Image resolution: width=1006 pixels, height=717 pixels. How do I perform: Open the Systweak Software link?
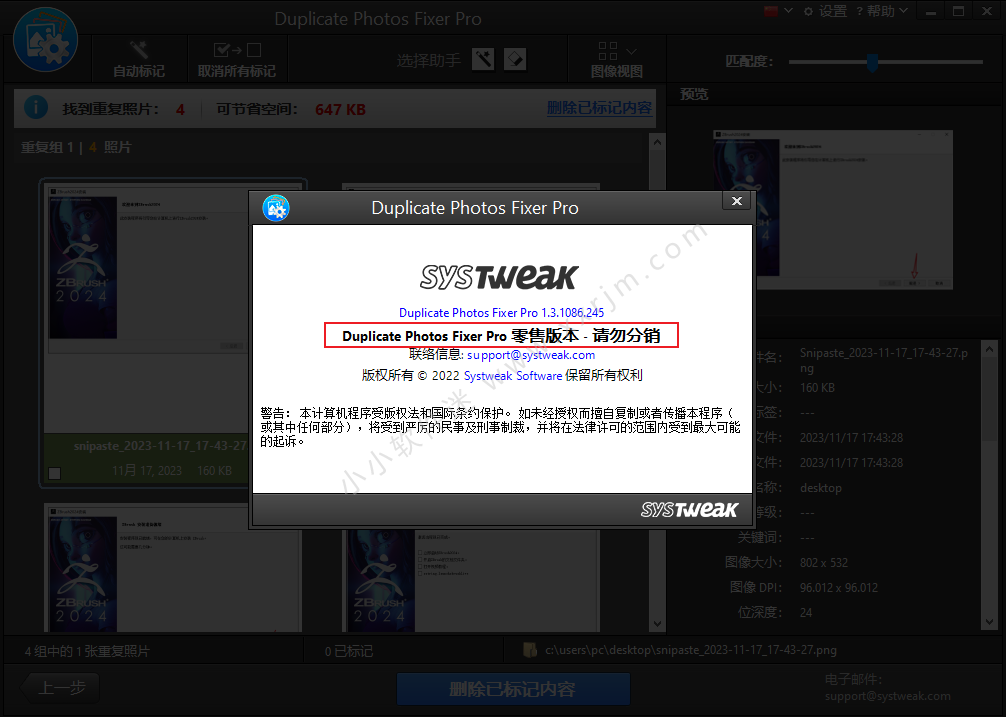[x=513, y=376]
